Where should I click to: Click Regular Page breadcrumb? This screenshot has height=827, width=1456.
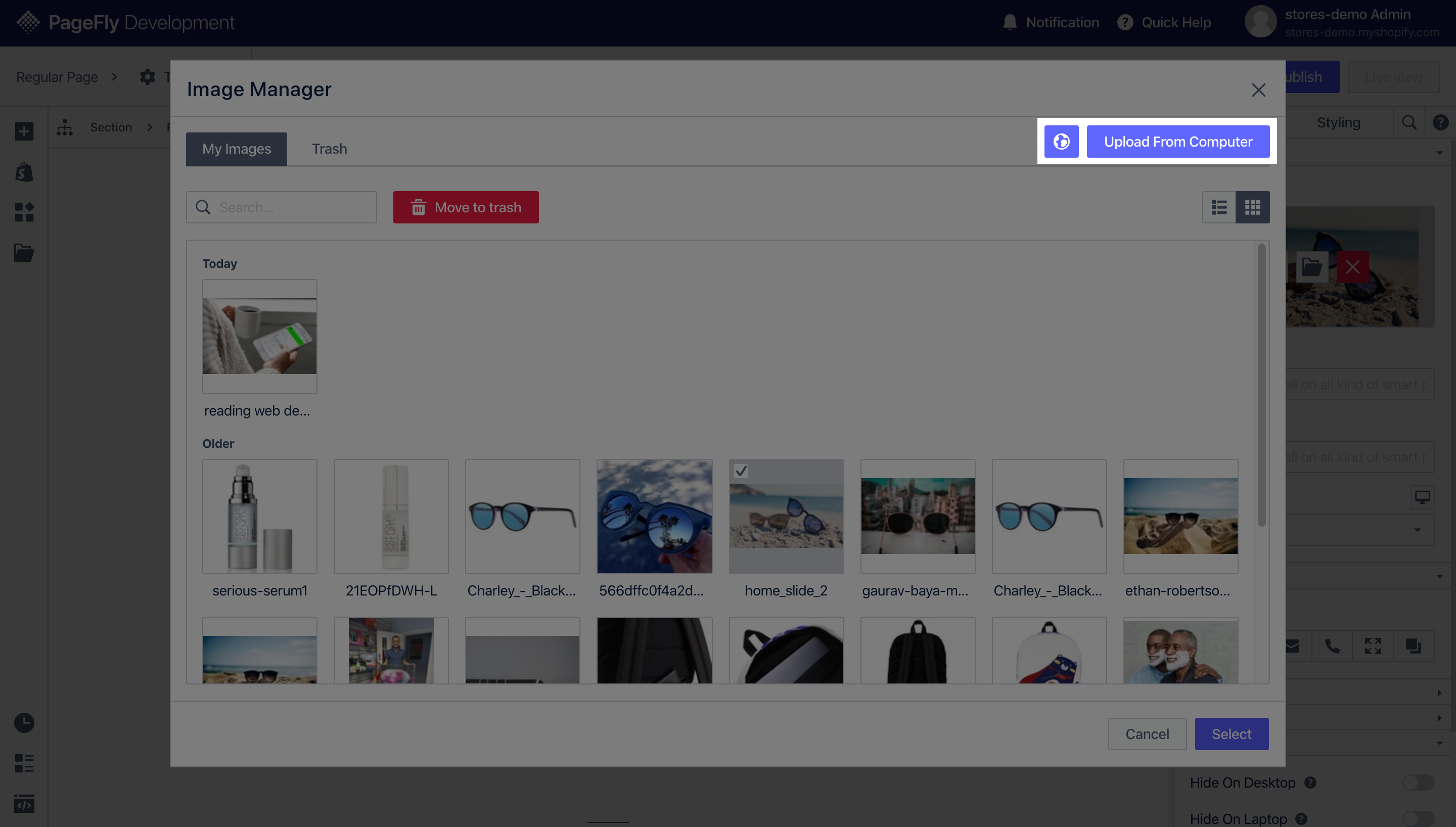pyautogui.click(x=57, y=77)
